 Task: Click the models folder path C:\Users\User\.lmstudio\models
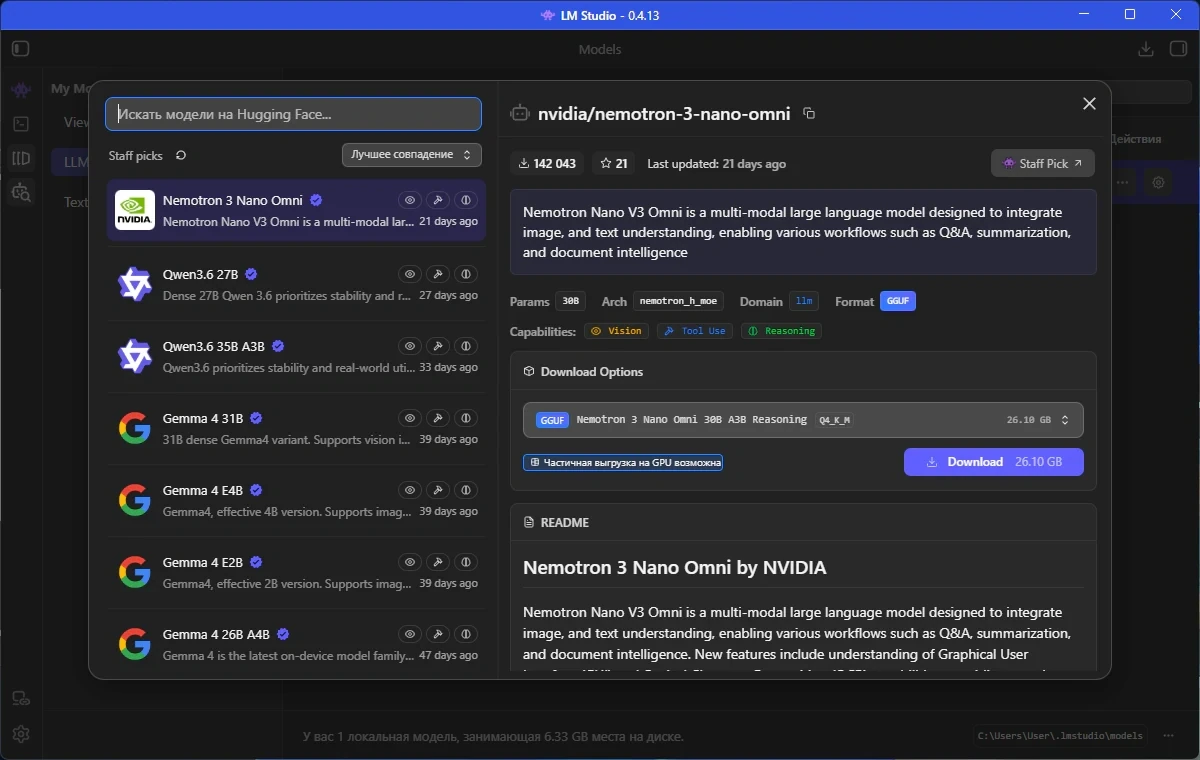click(x=1059, y=736)
